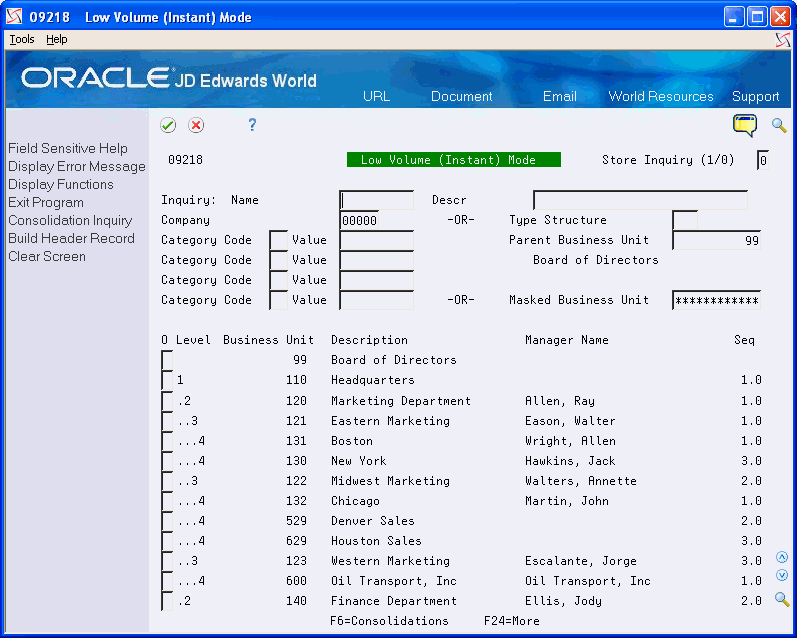Screen dimensions: 797x638
Task: Click the scroll up arrow icon
Action: [x=782, y=557]
